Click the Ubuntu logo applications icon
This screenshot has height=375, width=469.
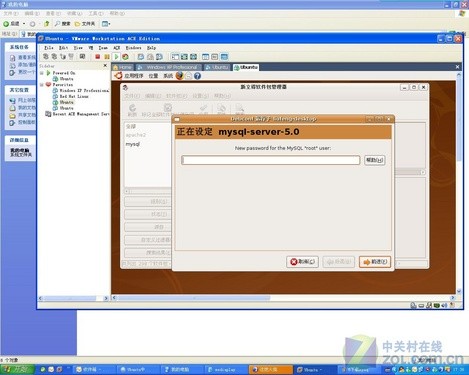coord(118,76)
